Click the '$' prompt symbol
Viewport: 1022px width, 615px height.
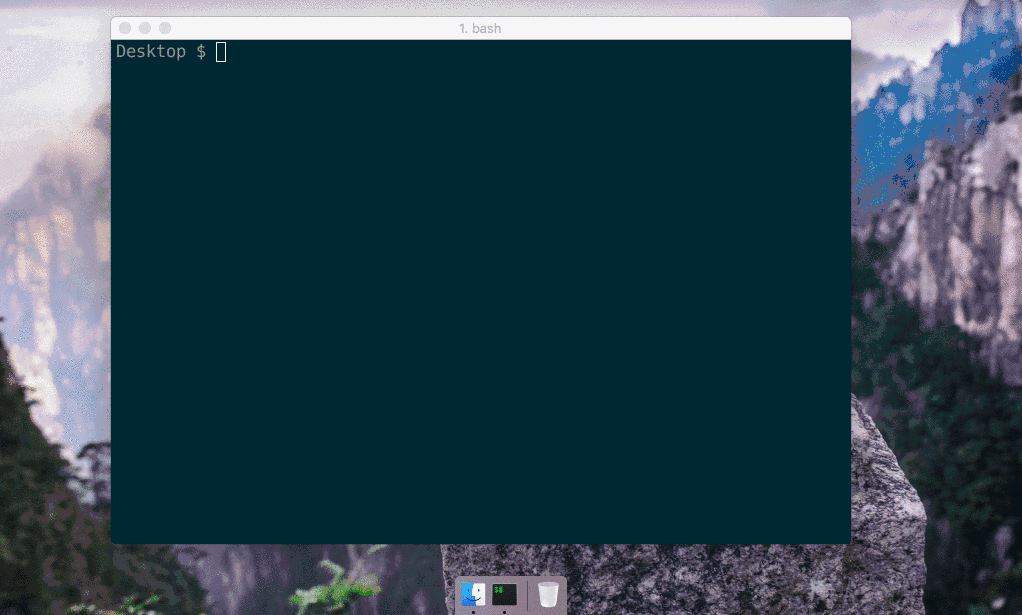[x=201, y=51]
